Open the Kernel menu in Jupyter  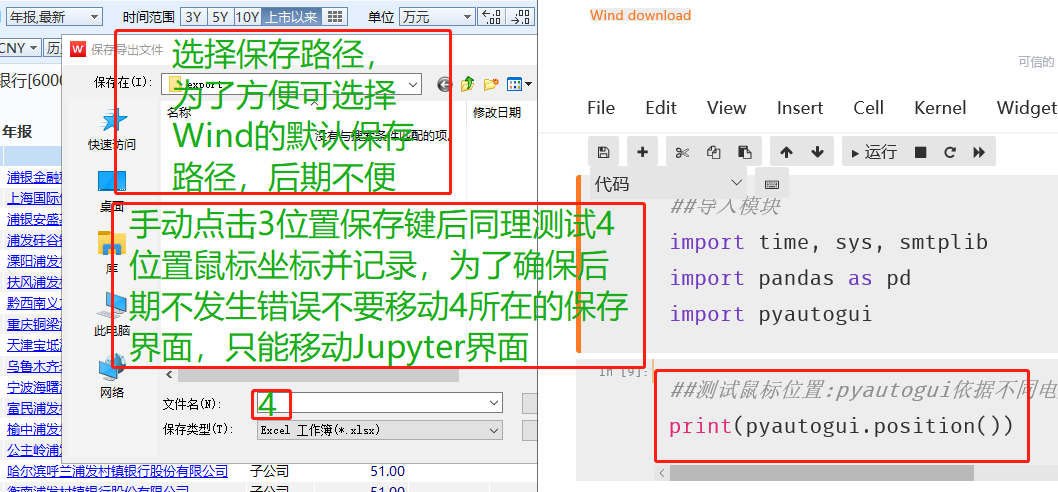(x=939, y=108)
